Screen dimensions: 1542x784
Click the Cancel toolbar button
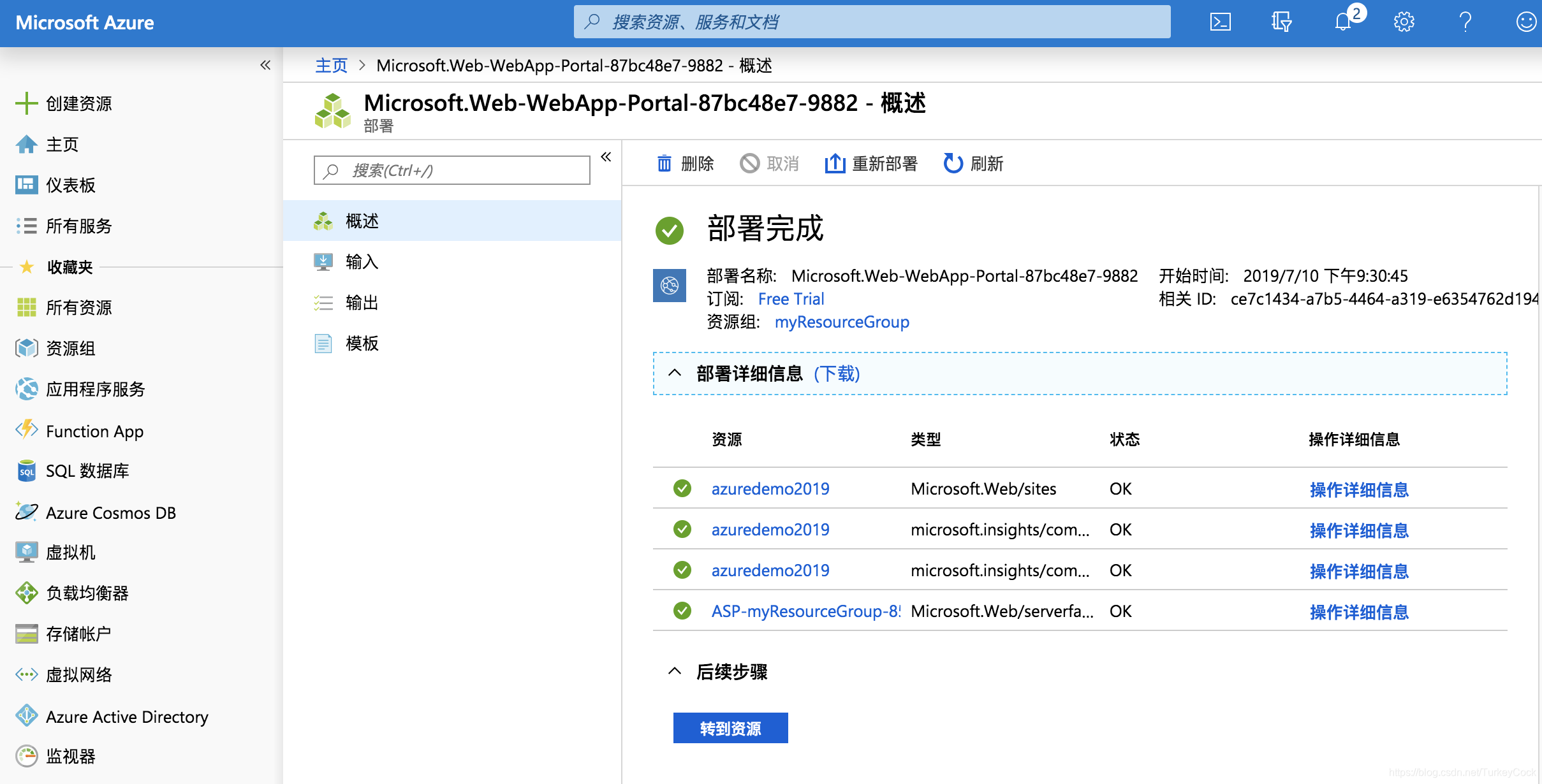point(769,164)
